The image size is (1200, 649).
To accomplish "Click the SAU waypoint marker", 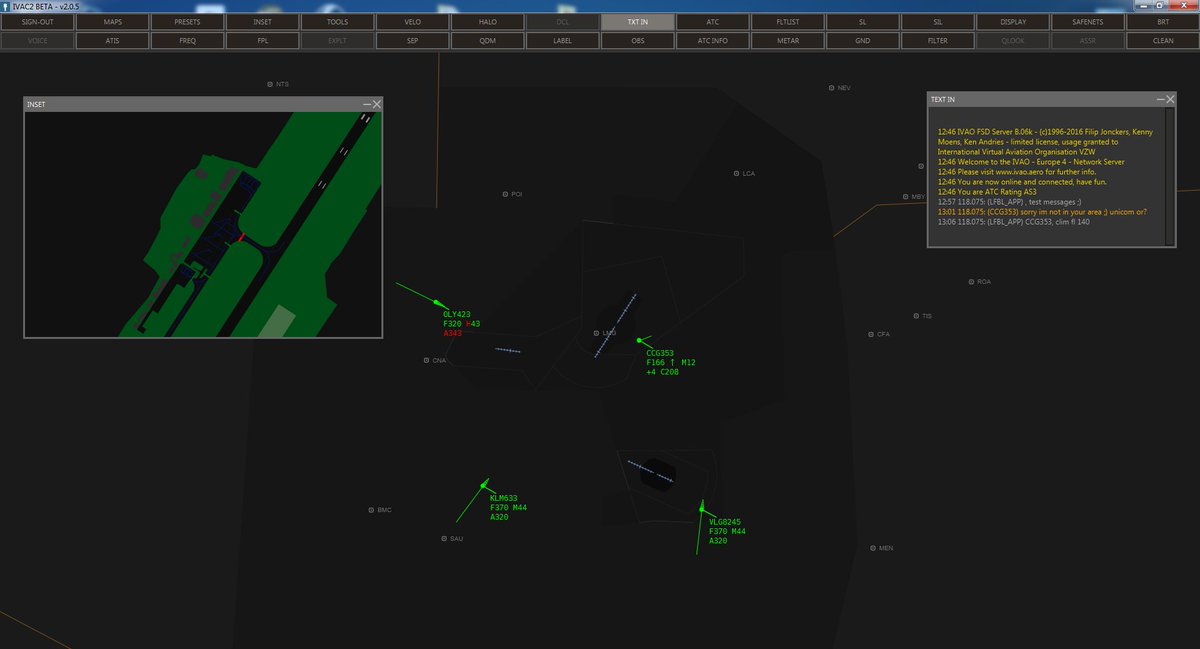I will (x=443, y=539).
